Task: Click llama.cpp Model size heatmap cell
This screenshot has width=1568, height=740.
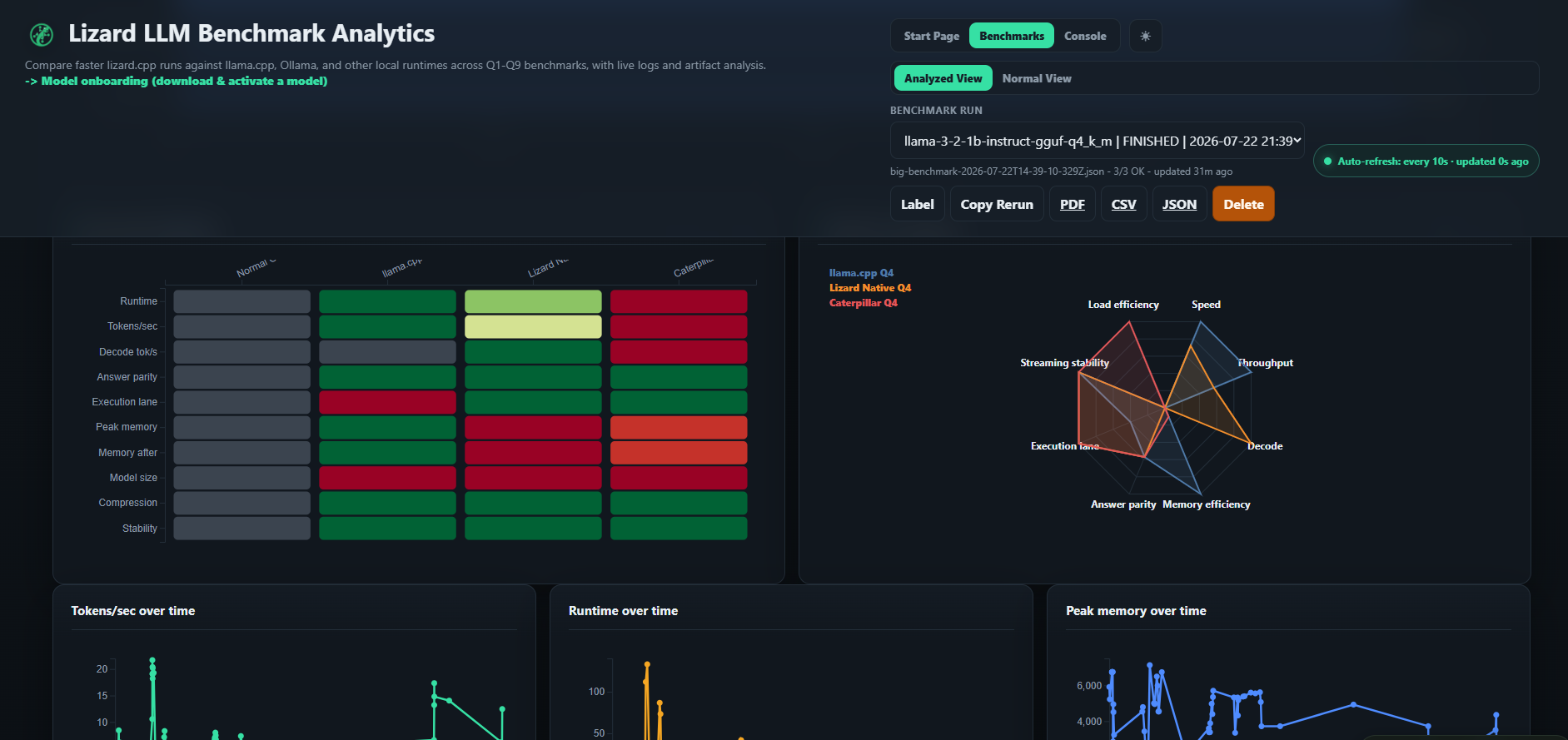Action: 387,478
